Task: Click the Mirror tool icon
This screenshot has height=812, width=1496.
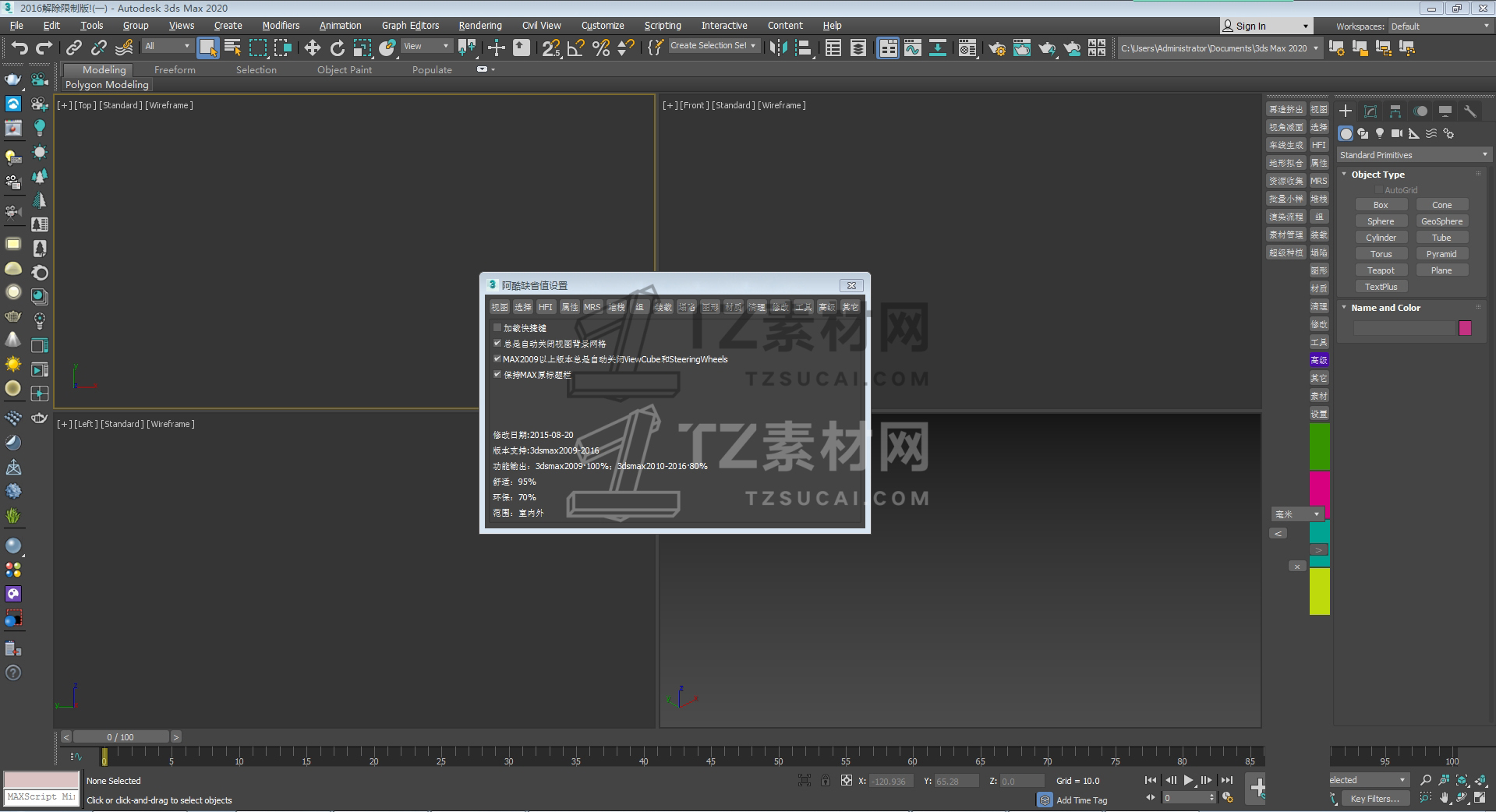Action: pos(778,48)
